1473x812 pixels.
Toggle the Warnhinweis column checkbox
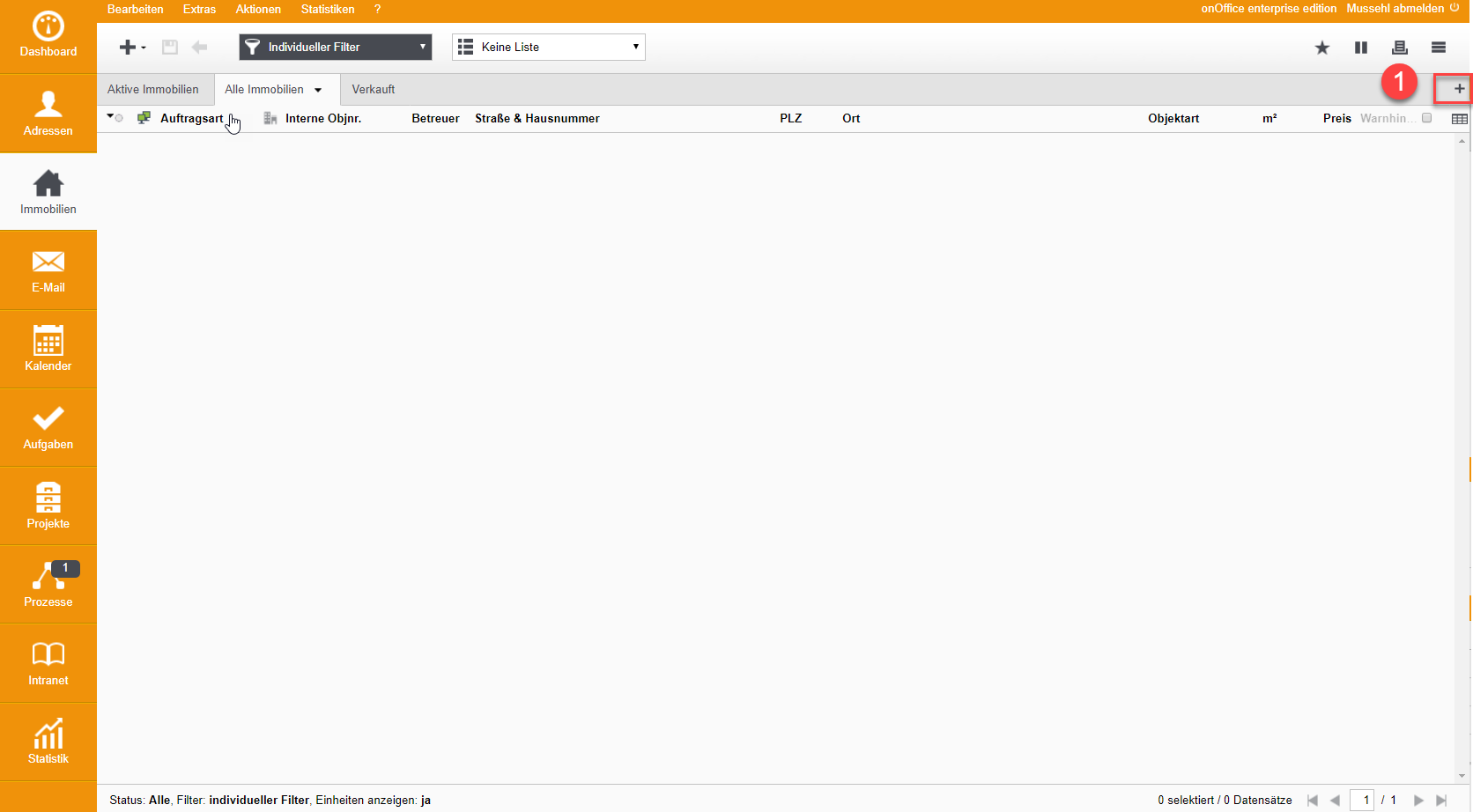1426,118
